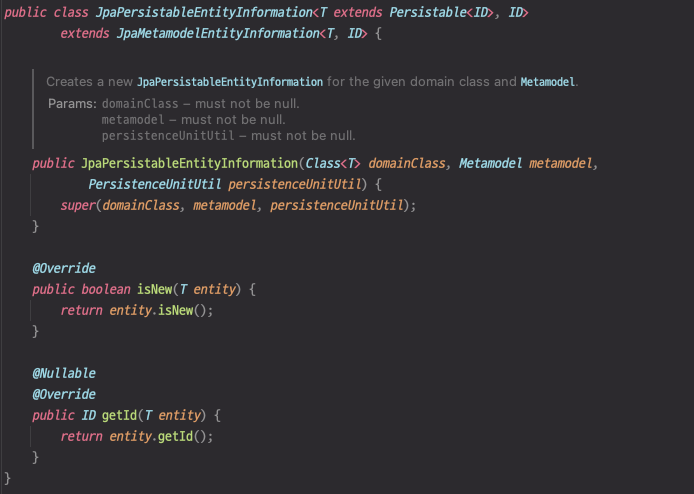The image size is (694, 494).
Task: Click the isNew method name in its declaration
Action: (154, 289)
